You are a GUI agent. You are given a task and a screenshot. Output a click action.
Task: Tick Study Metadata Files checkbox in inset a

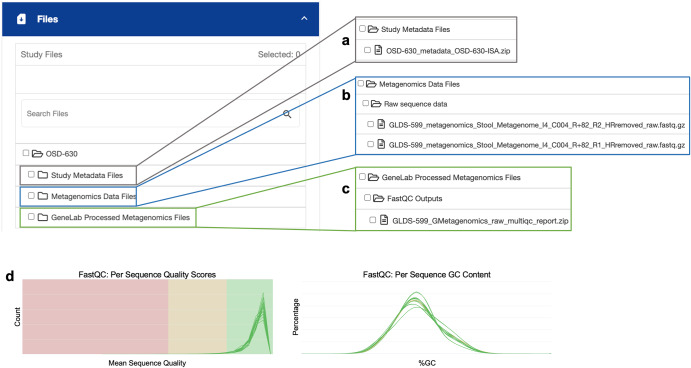(x=362, y=29)
